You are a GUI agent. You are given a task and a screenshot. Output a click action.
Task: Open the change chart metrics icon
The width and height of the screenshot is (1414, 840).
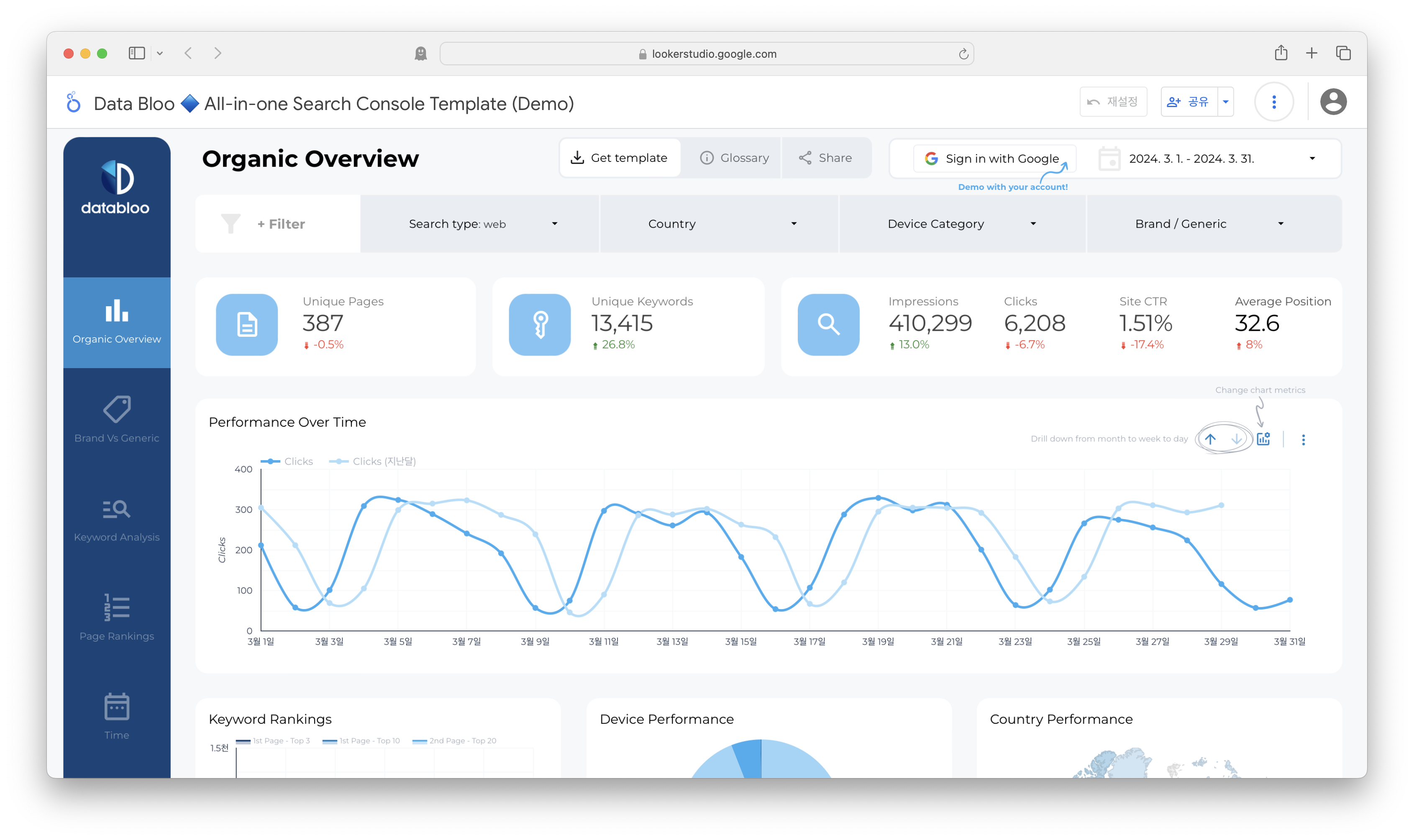click(1263, 439)
